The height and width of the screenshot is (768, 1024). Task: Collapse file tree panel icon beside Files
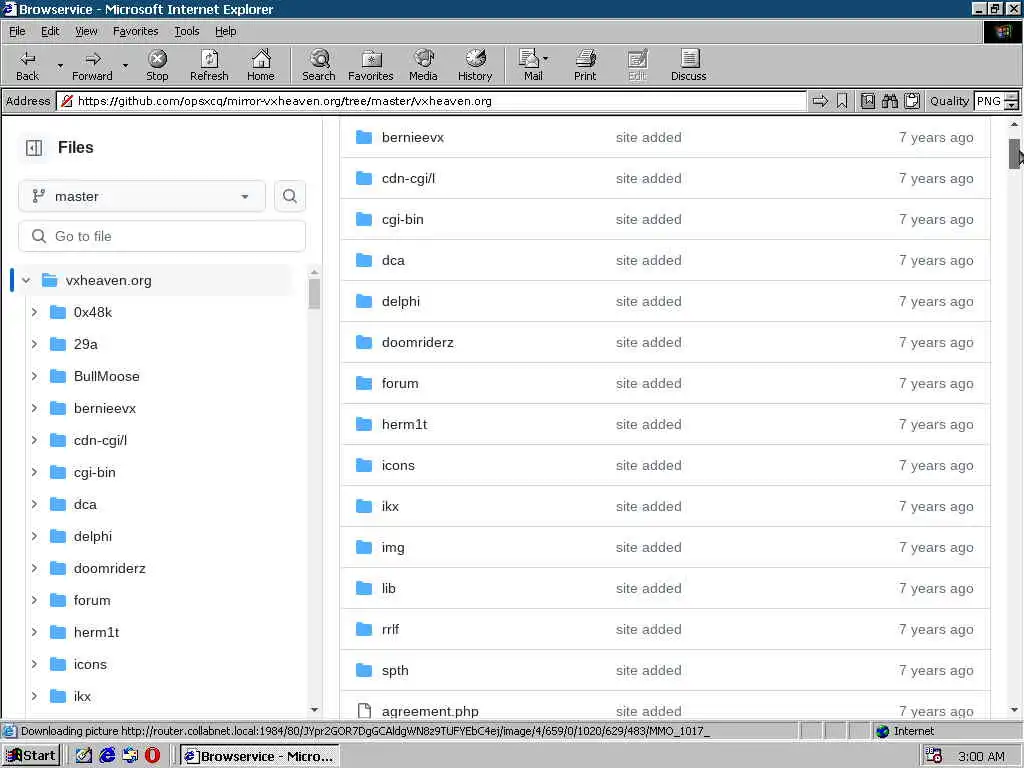click(x=34, y=148)
